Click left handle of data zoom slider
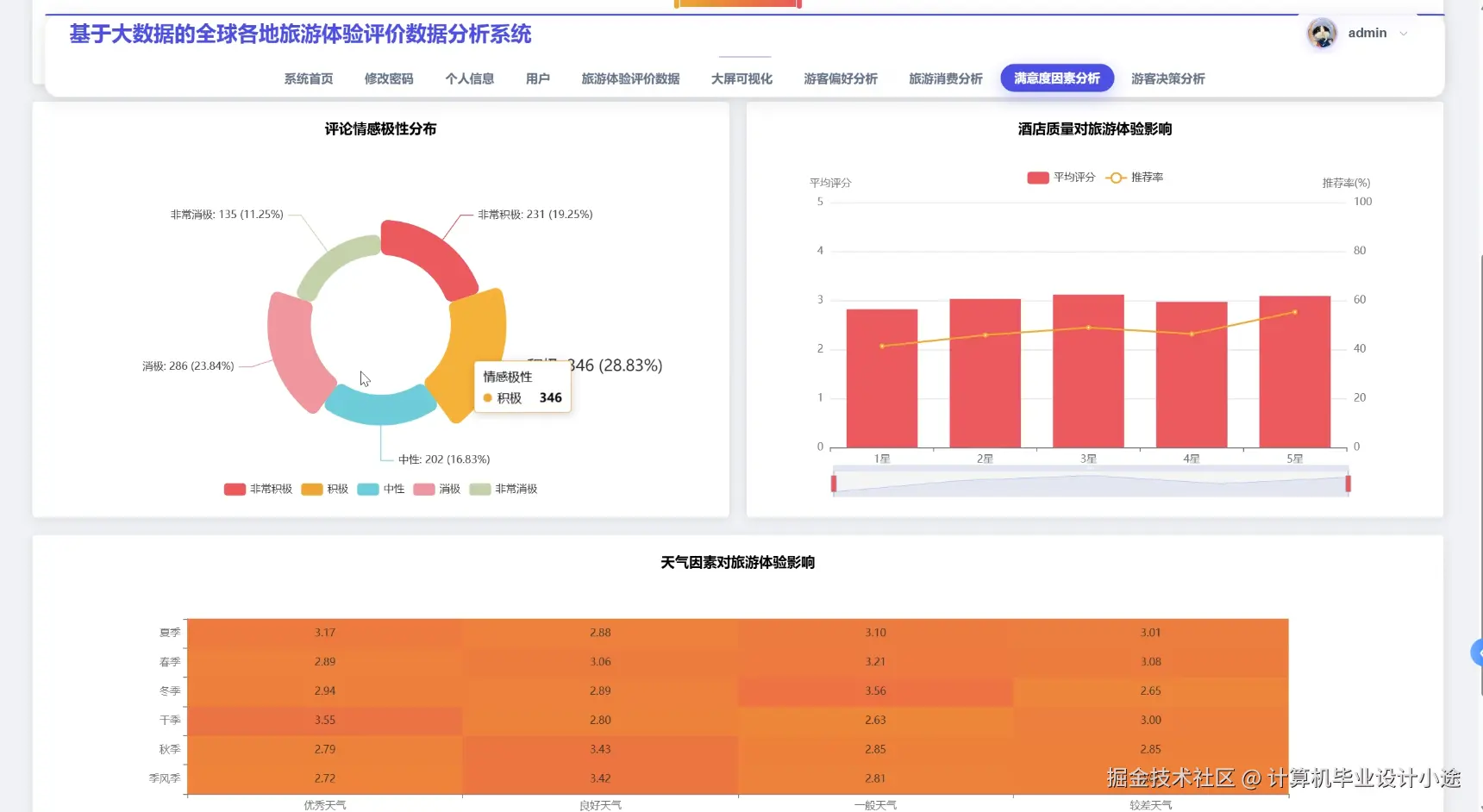The width and height of the screenshot is (1483, 812). (x=834, y=484)
